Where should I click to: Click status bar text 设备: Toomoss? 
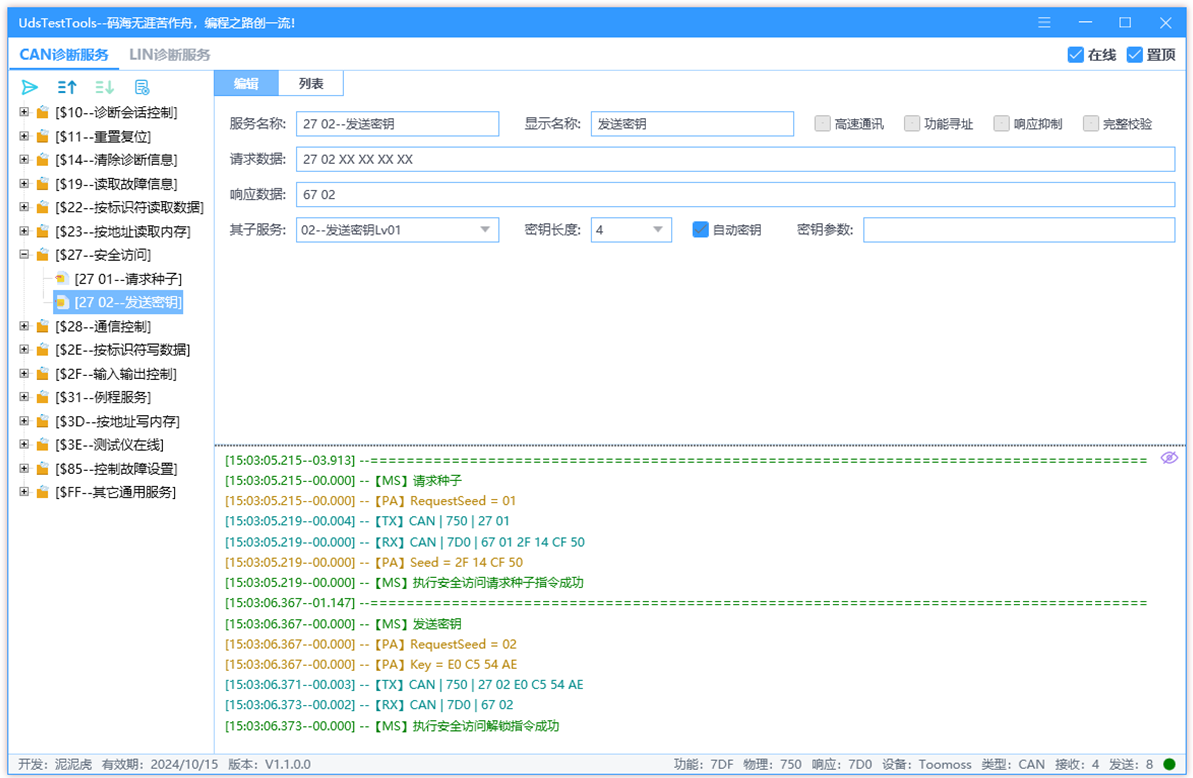point(927,764)
